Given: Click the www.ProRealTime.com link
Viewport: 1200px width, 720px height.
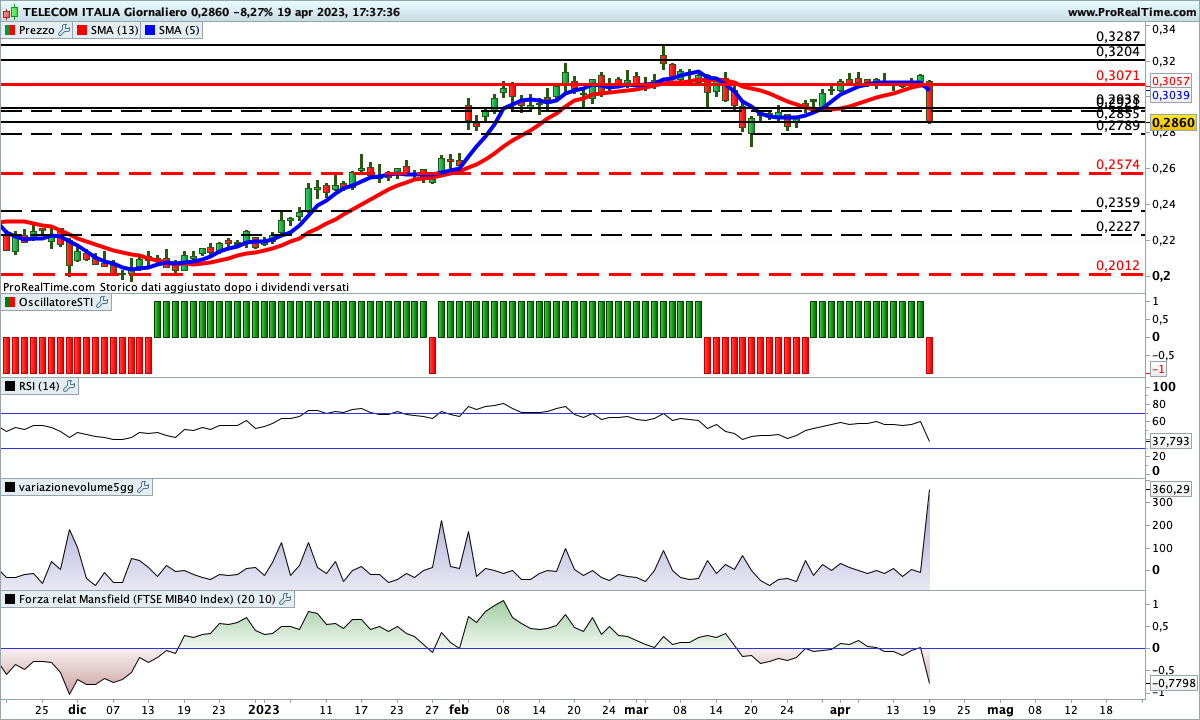Looking at the screenshot, I should 1132,12.
